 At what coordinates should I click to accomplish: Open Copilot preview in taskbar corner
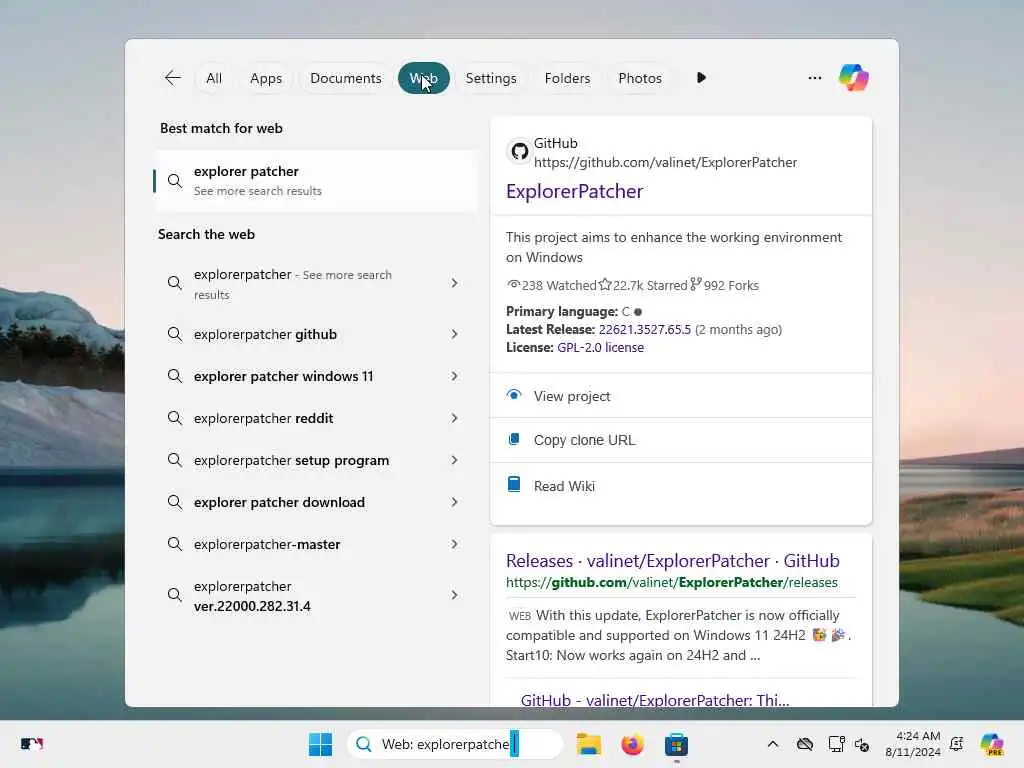click(x=992, y=744)
